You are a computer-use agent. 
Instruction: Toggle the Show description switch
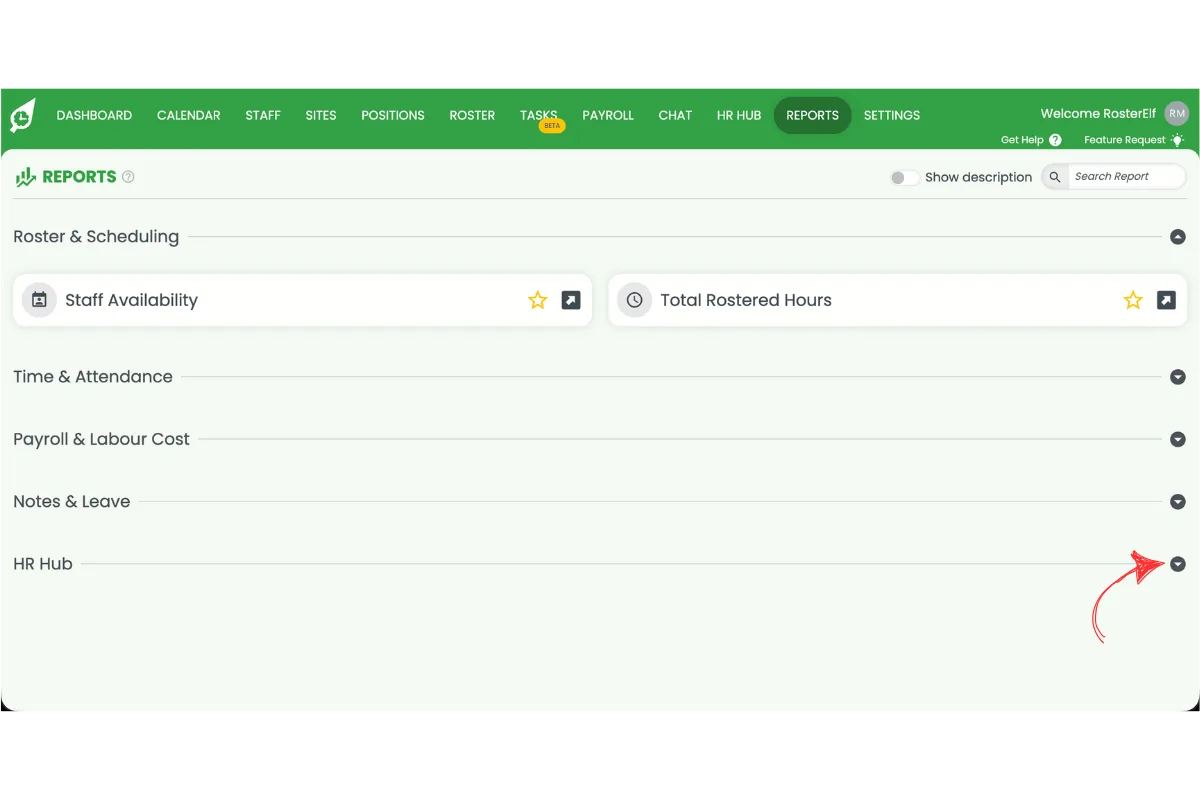click(x=904, y=177)
